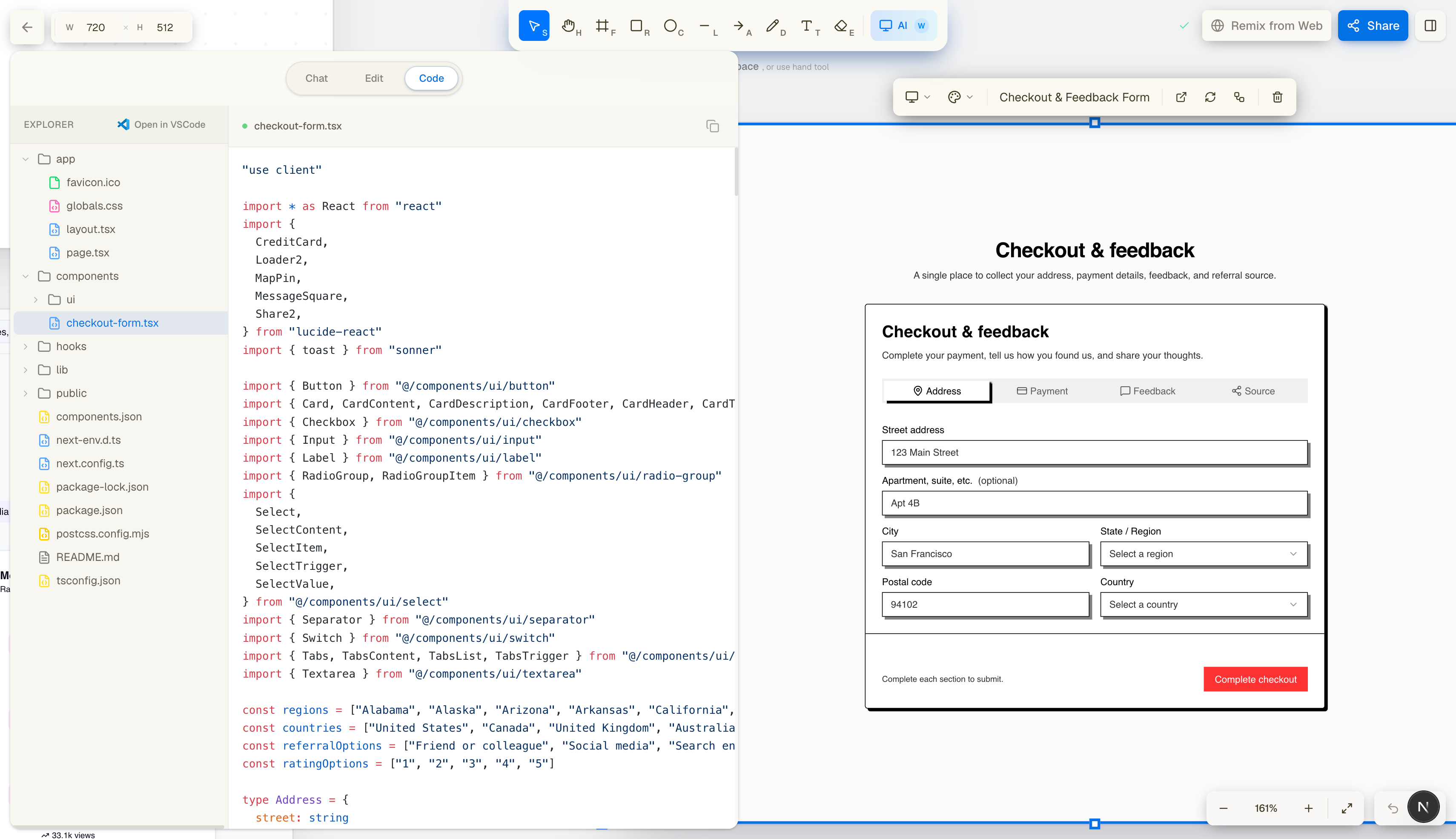
Task: Click the width value 720
Action: [x=96, y=28]
